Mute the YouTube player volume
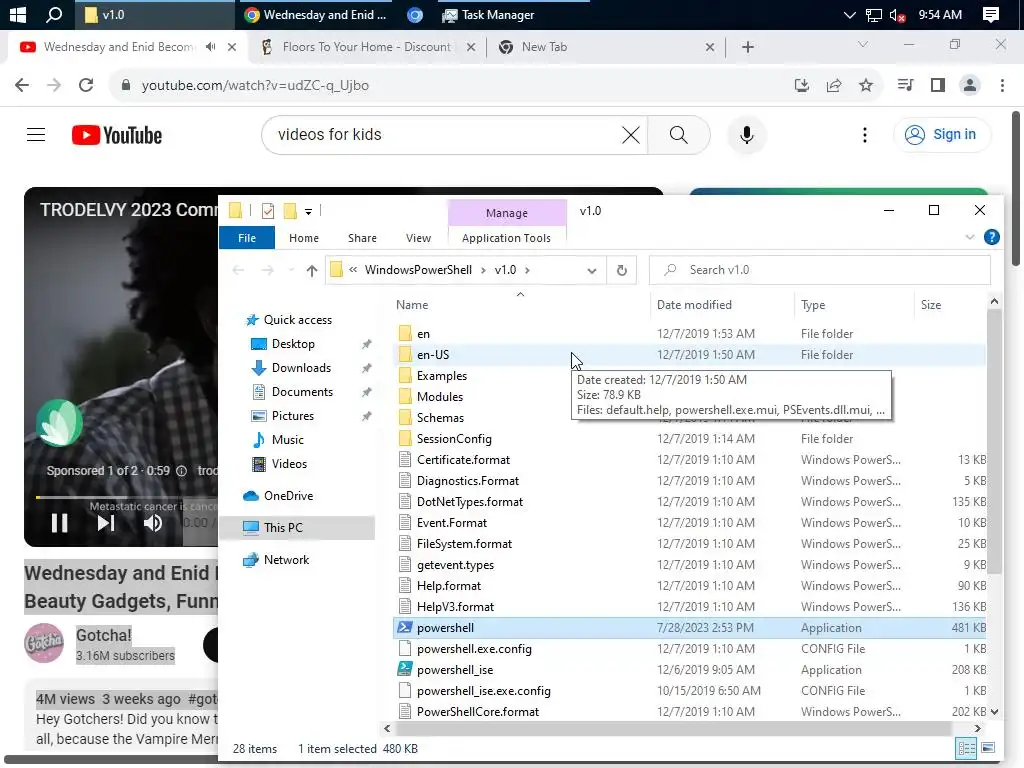The height and width of the screenshot is (768, 1024). point(153,523)
